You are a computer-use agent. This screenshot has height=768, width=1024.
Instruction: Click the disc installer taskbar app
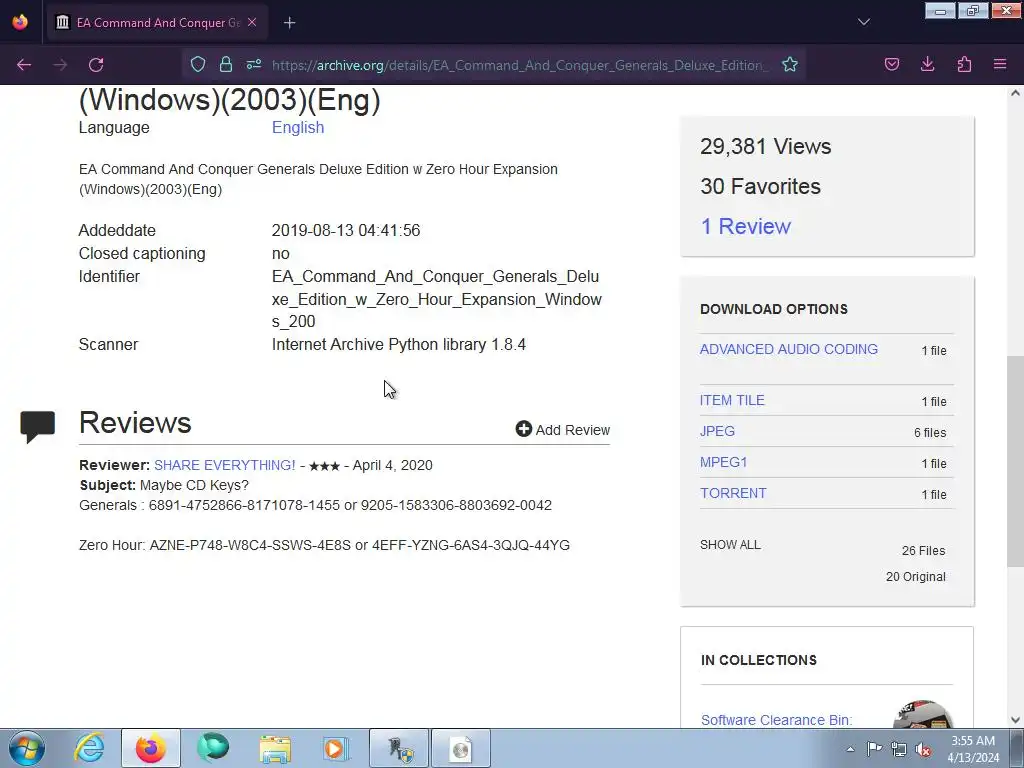coord(460,748)
